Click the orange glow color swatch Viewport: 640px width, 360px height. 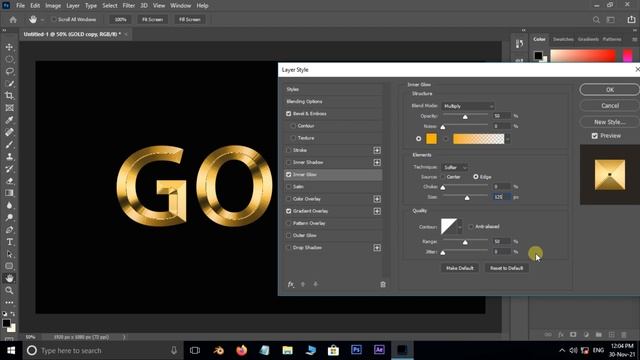(431, 139)
